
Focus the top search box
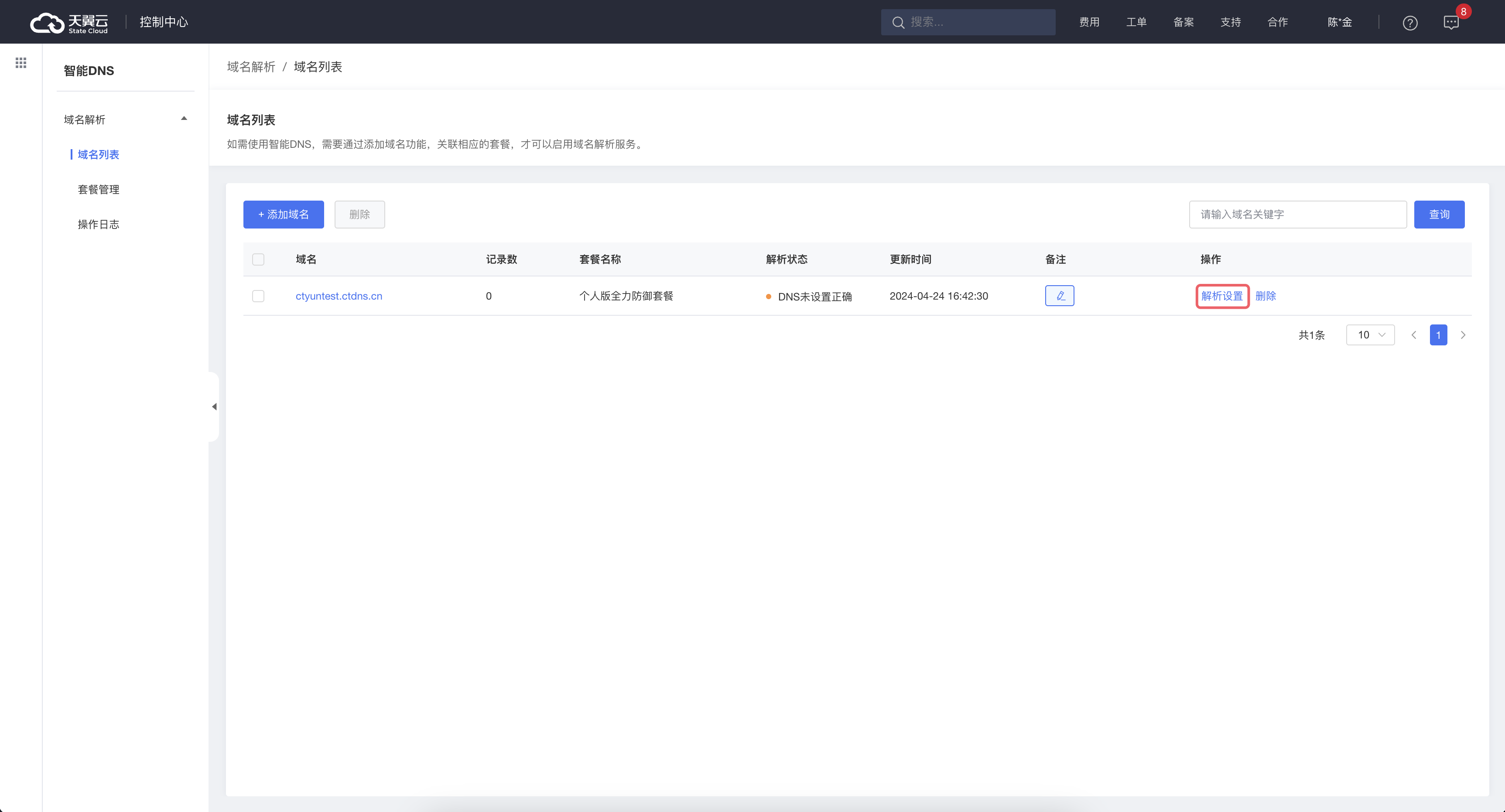(968, 22)
